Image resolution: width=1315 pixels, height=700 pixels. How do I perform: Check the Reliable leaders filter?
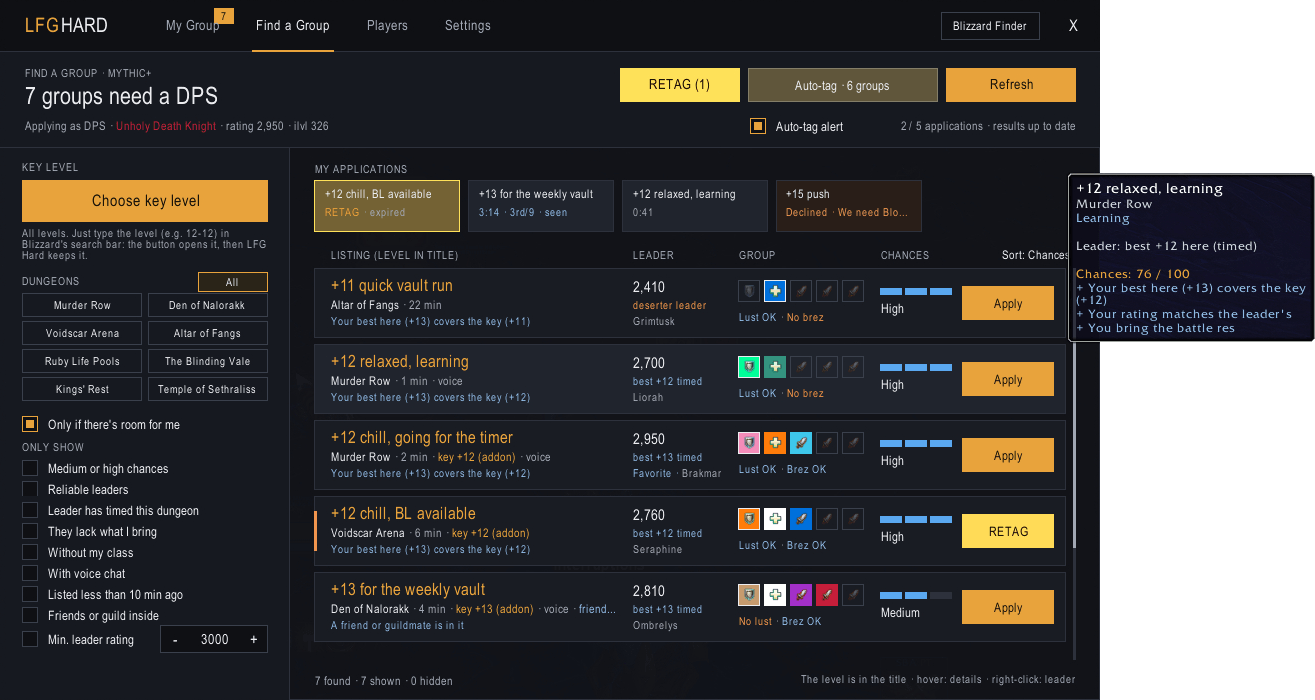30,489
